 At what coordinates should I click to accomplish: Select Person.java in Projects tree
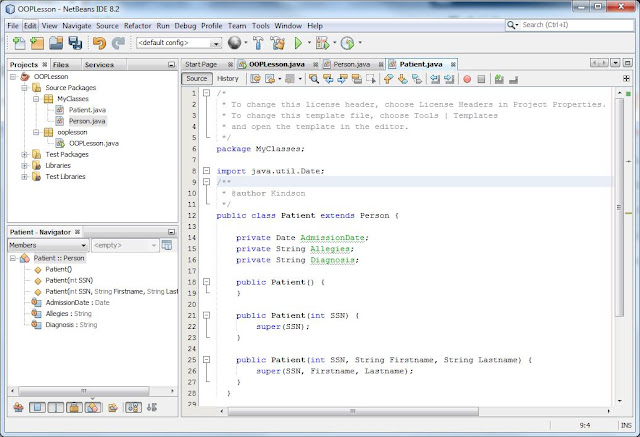(x=87, y=121)
